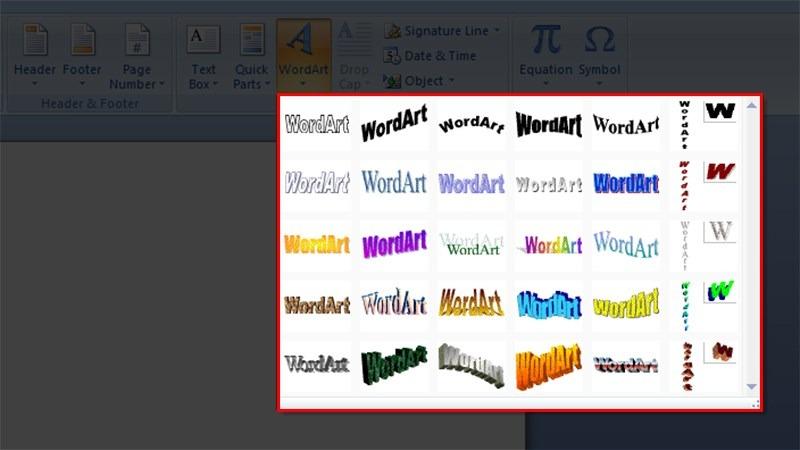The height and width of the screenshot is (450, 800).
Task: Choose the gray shadowed serif WordArt
Action: point(317,365)
